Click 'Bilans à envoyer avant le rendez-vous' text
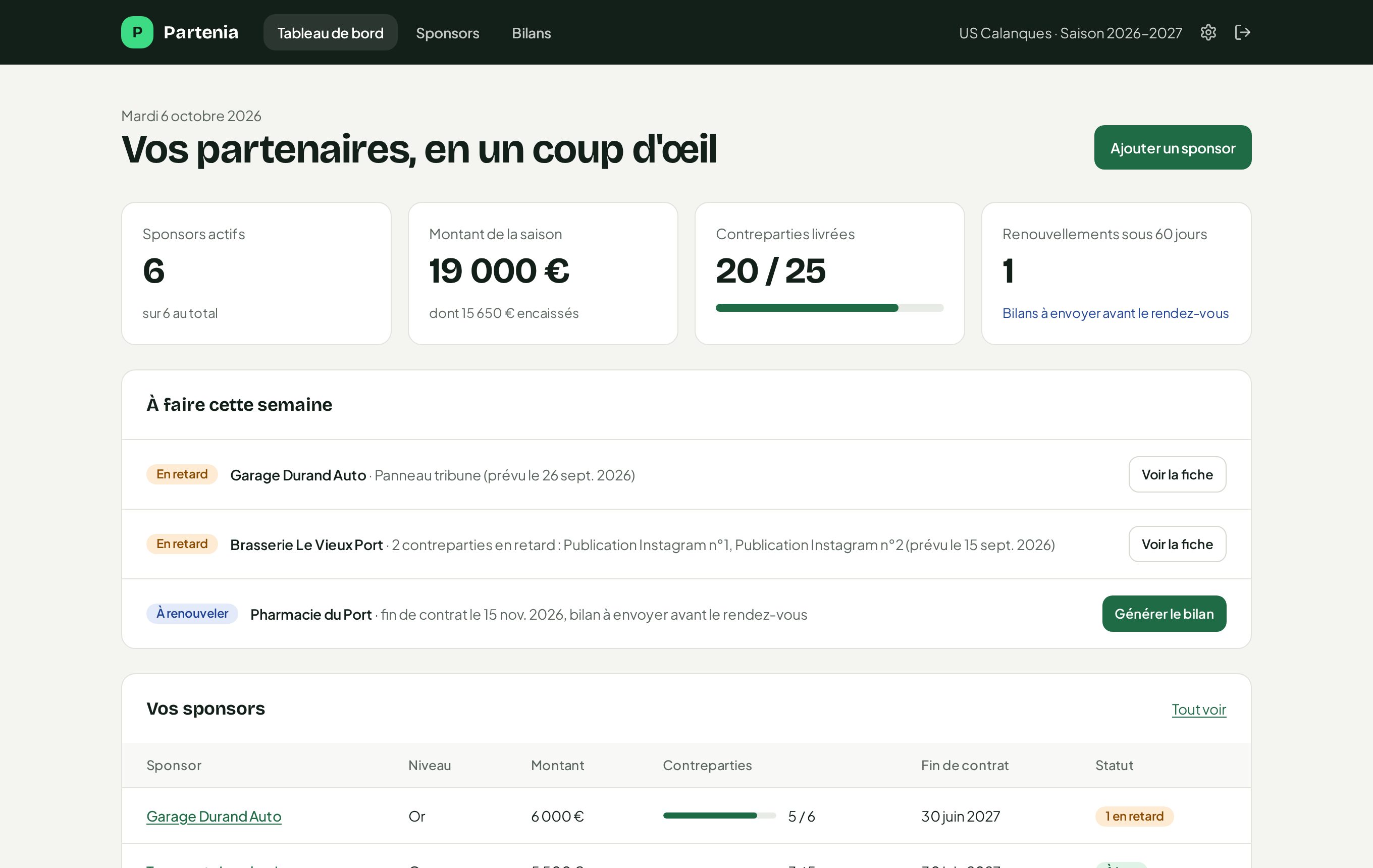Image resolution: width=1373 pixels, height=868 pixels. click(1115, 313)
